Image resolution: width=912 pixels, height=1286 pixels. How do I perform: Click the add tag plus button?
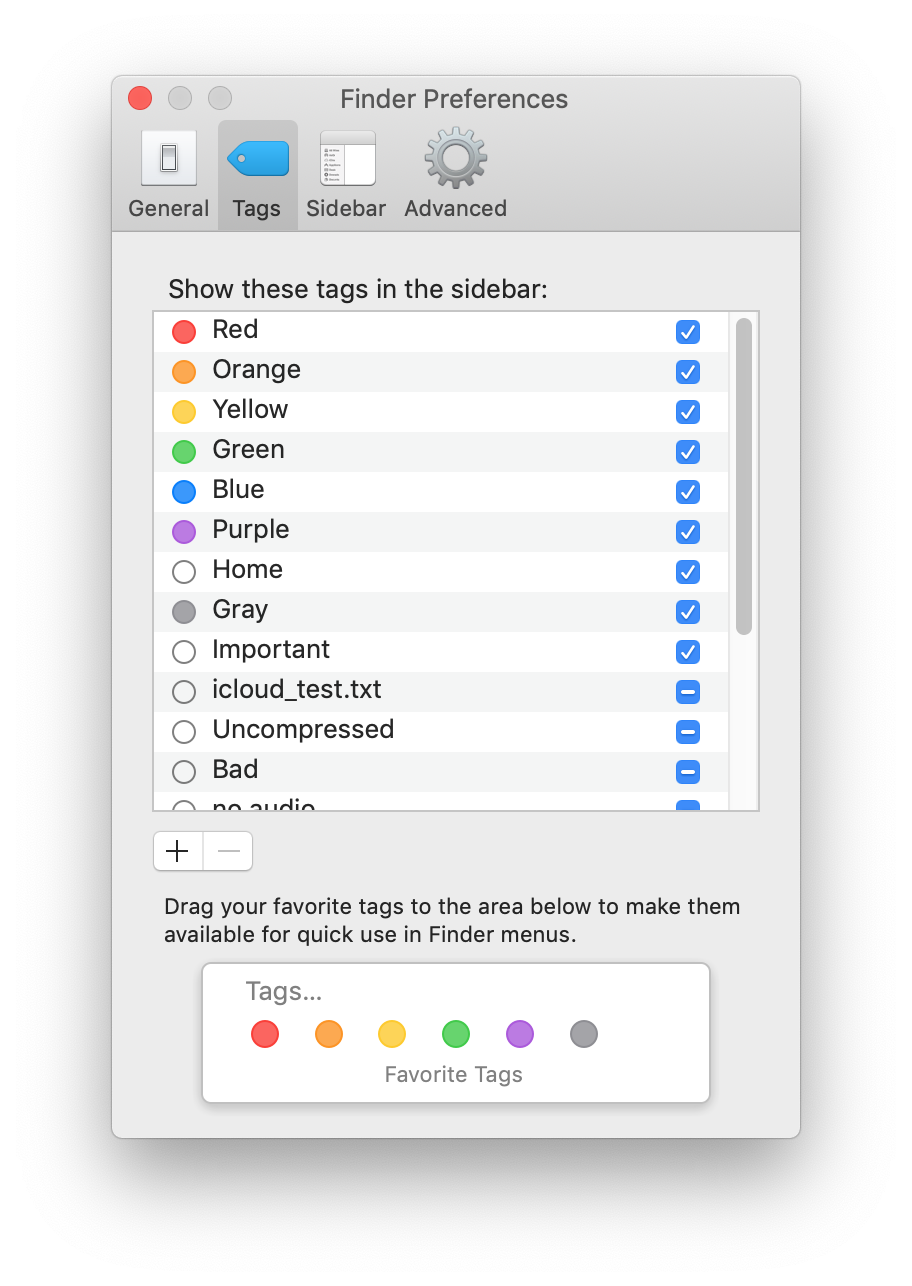(177, 851)
